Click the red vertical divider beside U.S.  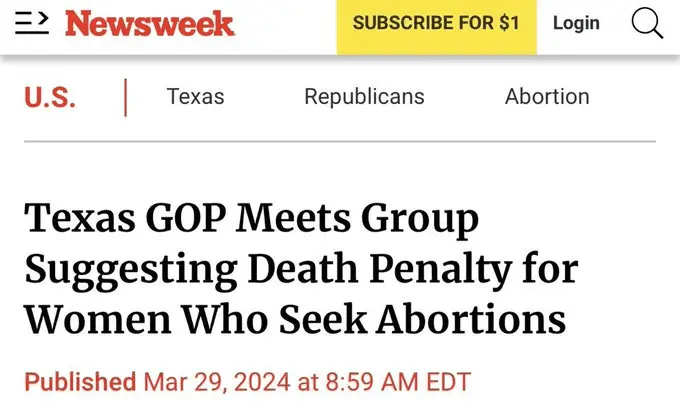click(x=126, y=97)
